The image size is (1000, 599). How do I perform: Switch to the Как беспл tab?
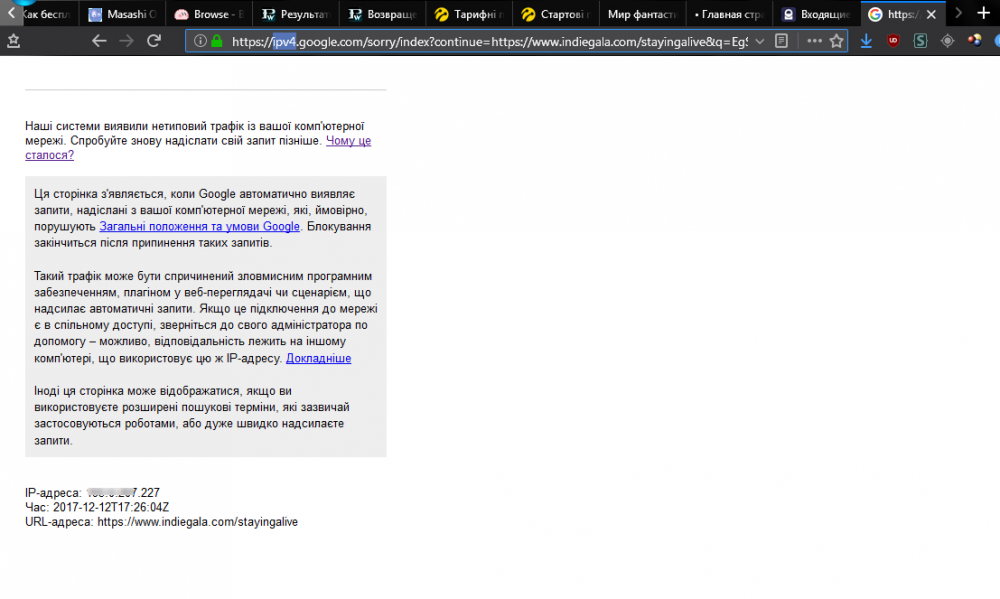50,14
